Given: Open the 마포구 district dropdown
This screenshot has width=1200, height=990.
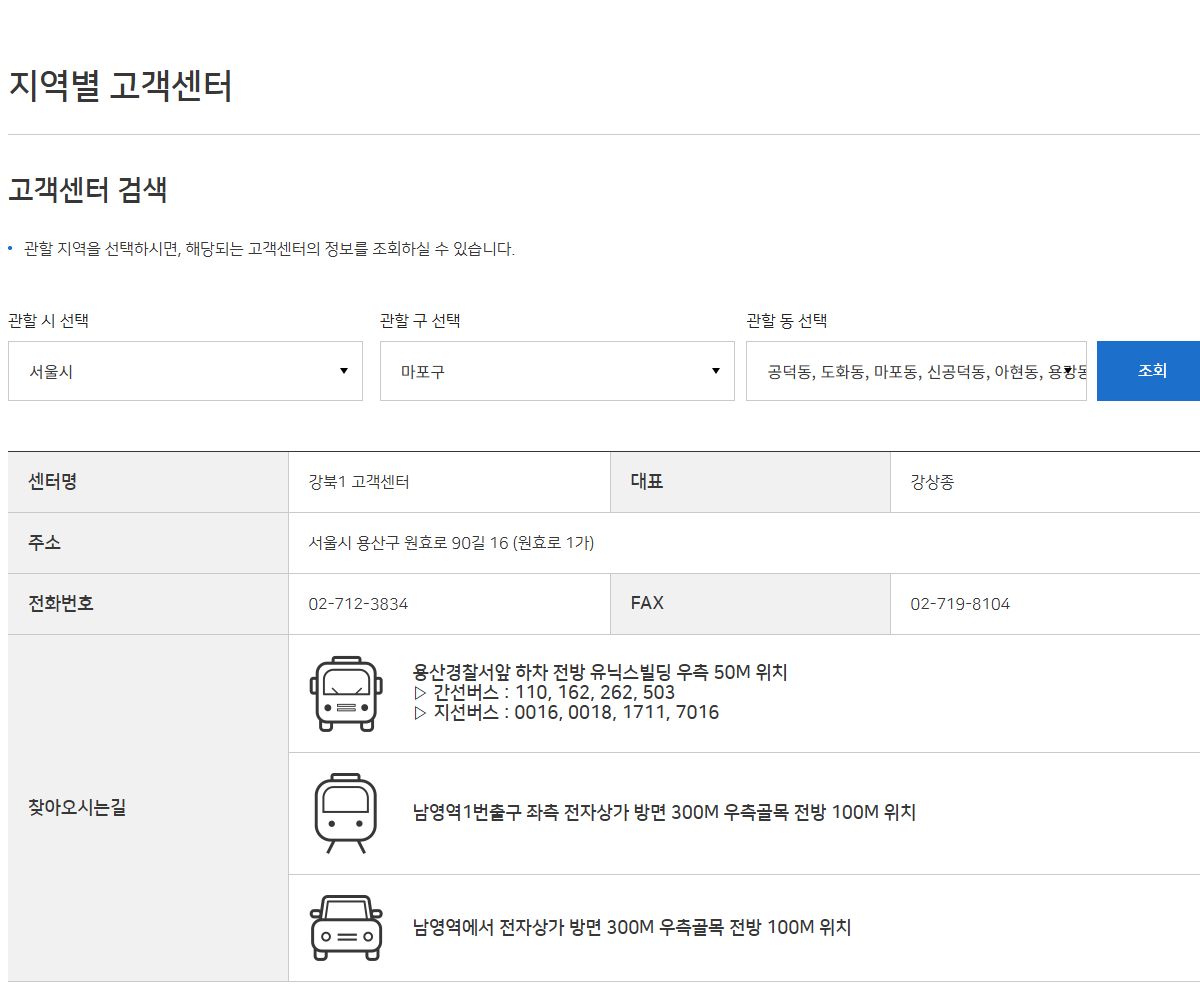Looking at the screenshot, I should click(557, 371).
